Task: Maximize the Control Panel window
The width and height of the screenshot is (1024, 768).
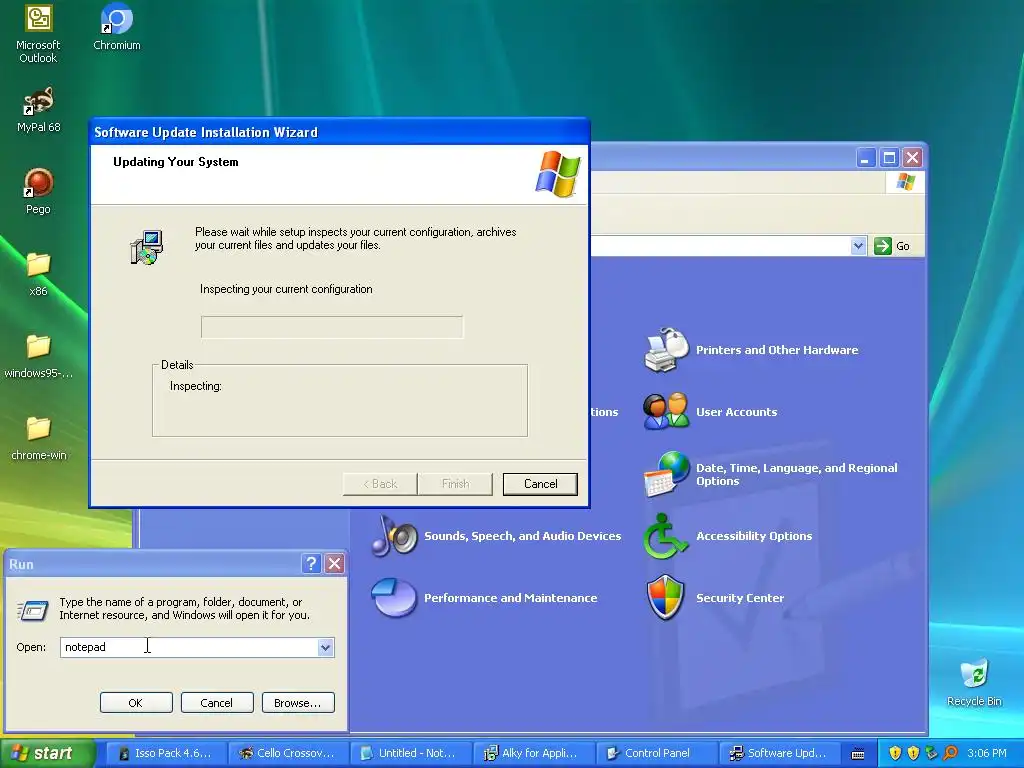Action: pos(889,157)
